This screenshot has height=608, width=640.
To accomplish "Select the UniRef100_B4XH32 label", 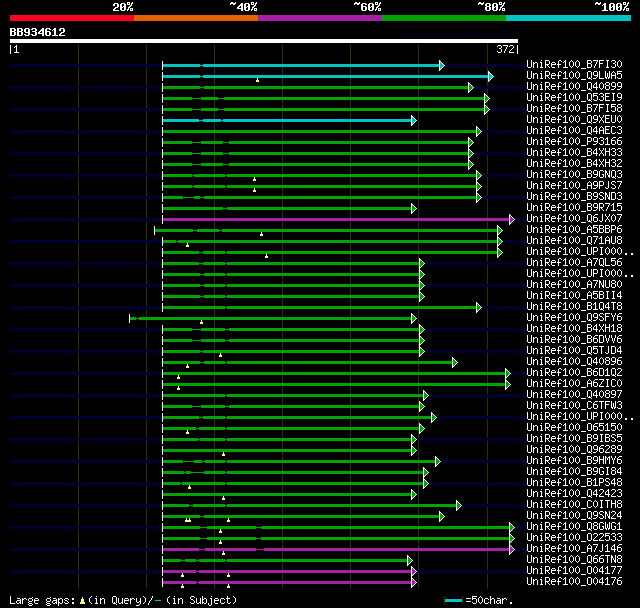I will coord(574,164).
